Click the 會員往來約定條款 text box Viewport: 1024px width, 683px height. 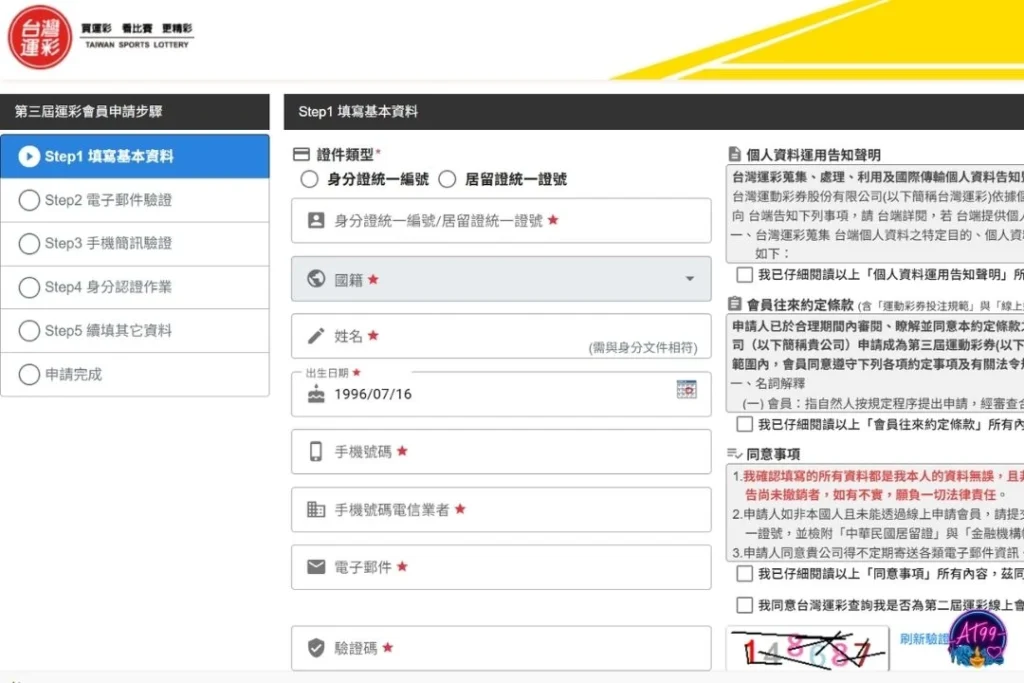point(874,363)
